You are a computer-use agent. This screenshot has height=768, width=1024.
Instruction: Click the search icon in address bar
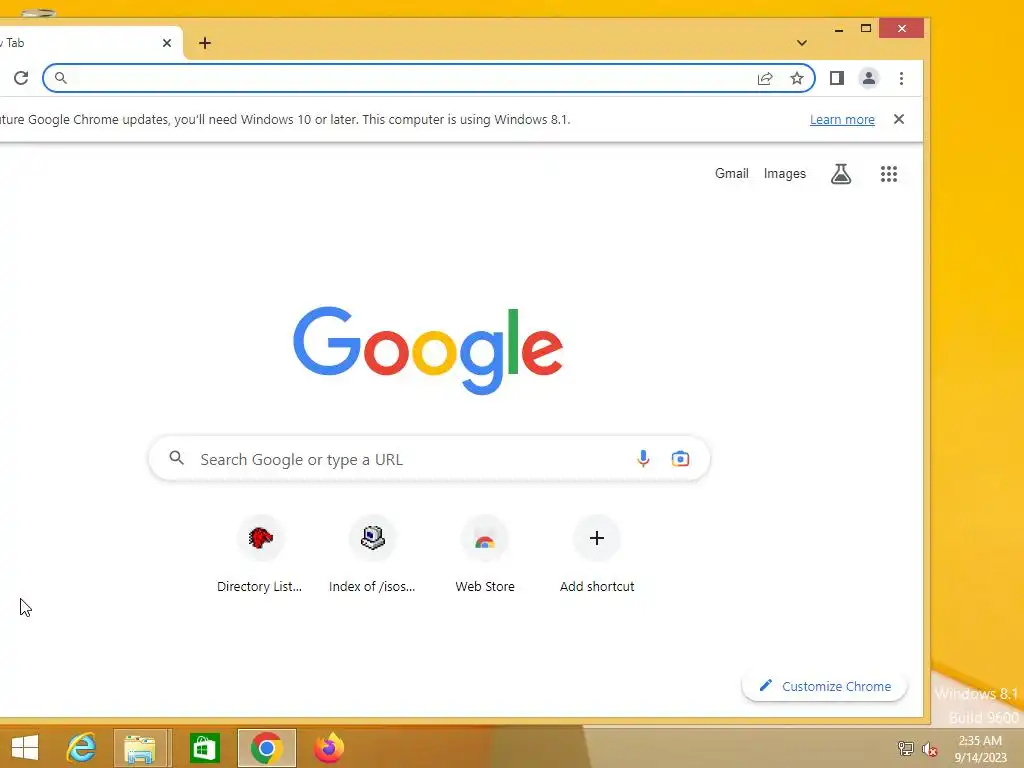point(60,78)
